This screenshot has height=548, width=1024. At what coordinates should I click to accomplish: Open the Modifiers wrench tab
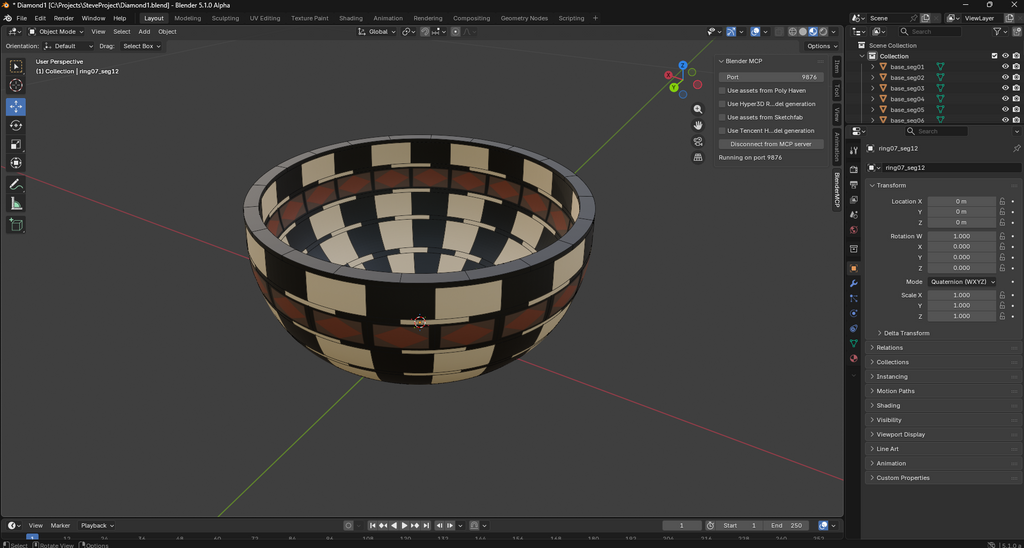854,283
